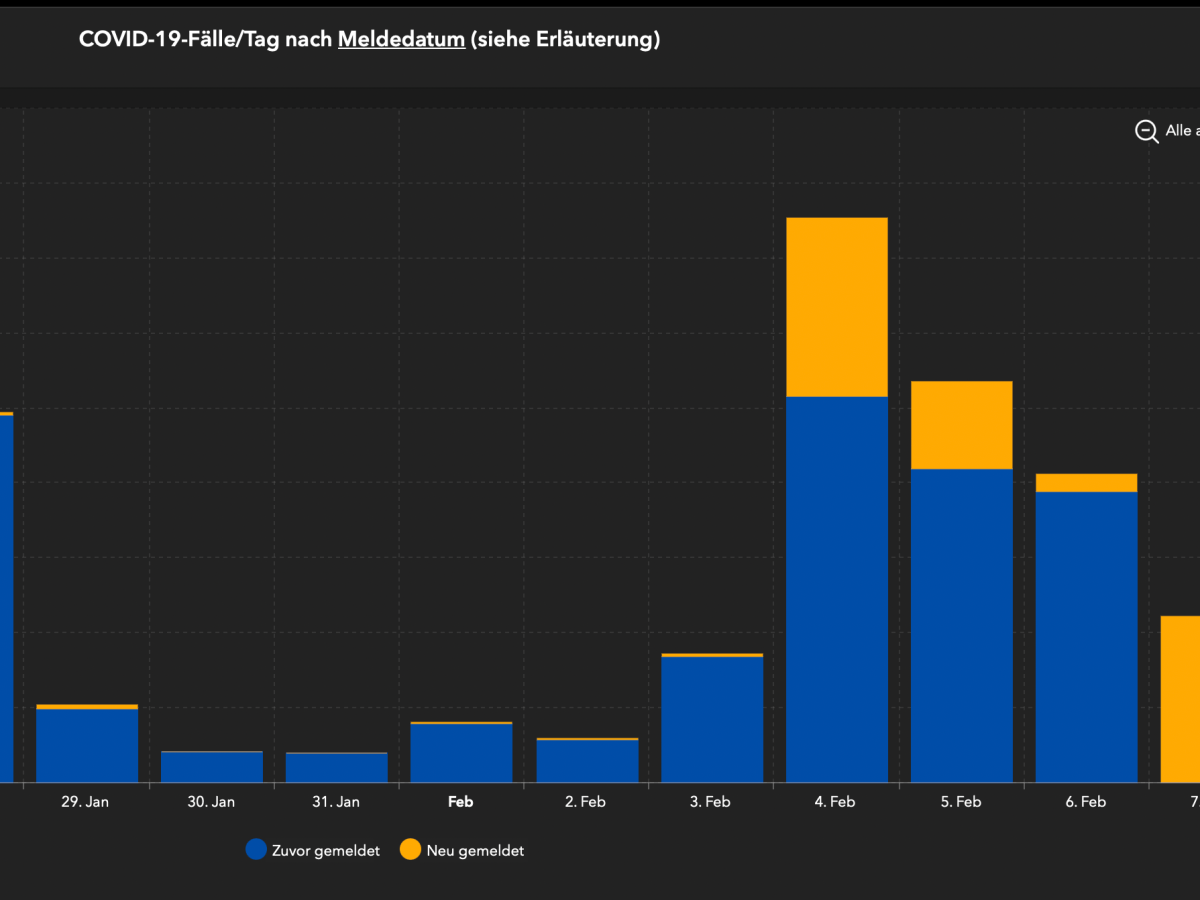
Task: Click the blue segment of 5. Feb bar
Action: (961, 625)
